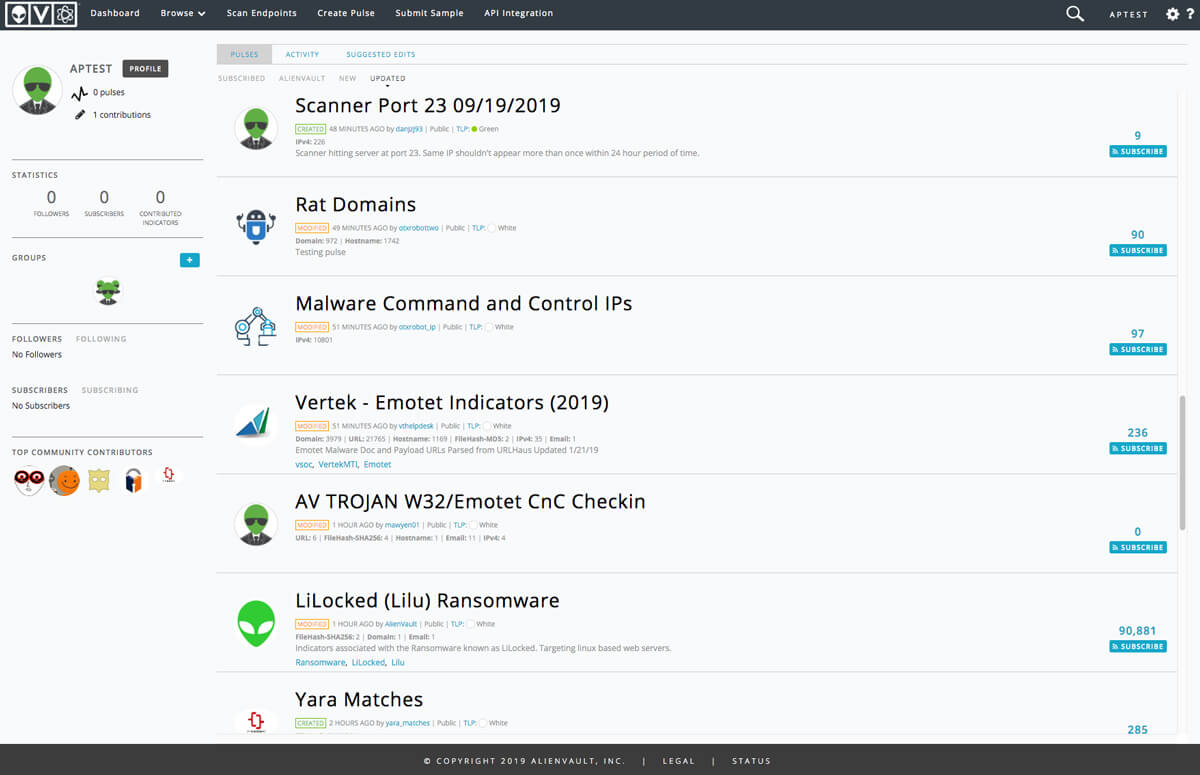Open Yara Matches pulse title
Image resolution: width=1200 pixels, height=775 pixels.
[359, 700]
